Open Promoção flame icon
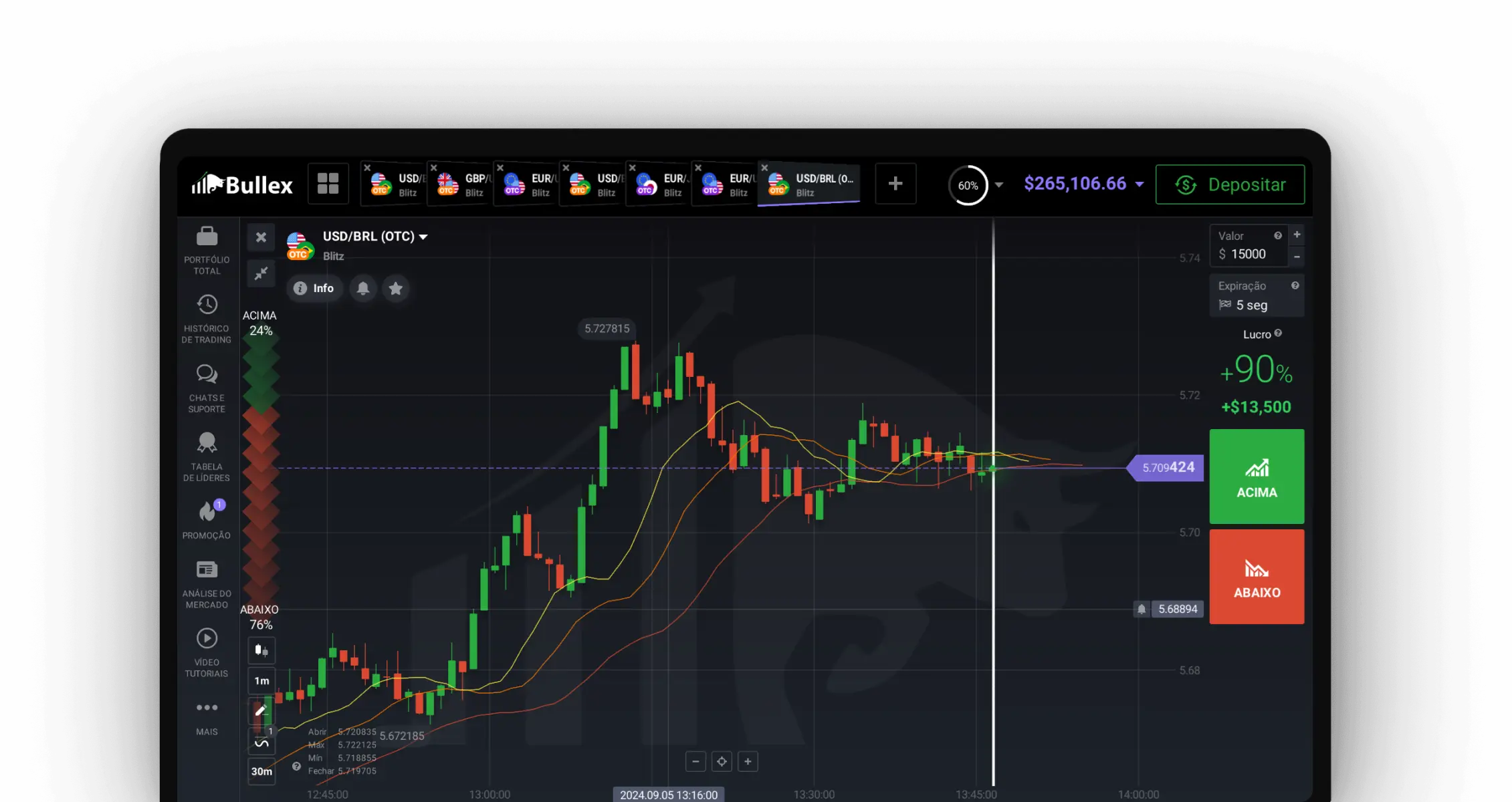The image size is (1512, 802). [x=207, y=512]
